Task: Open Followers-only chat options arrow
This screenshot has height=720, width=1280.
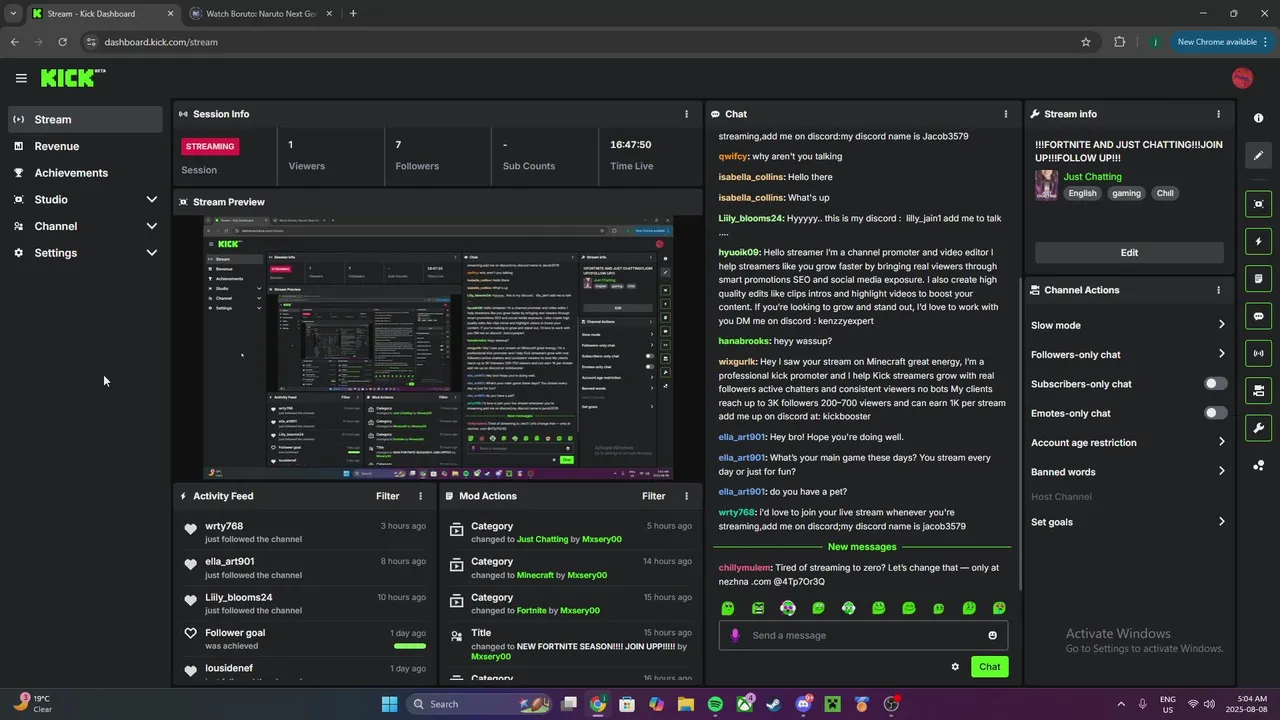Action: tap(1221, 354)
